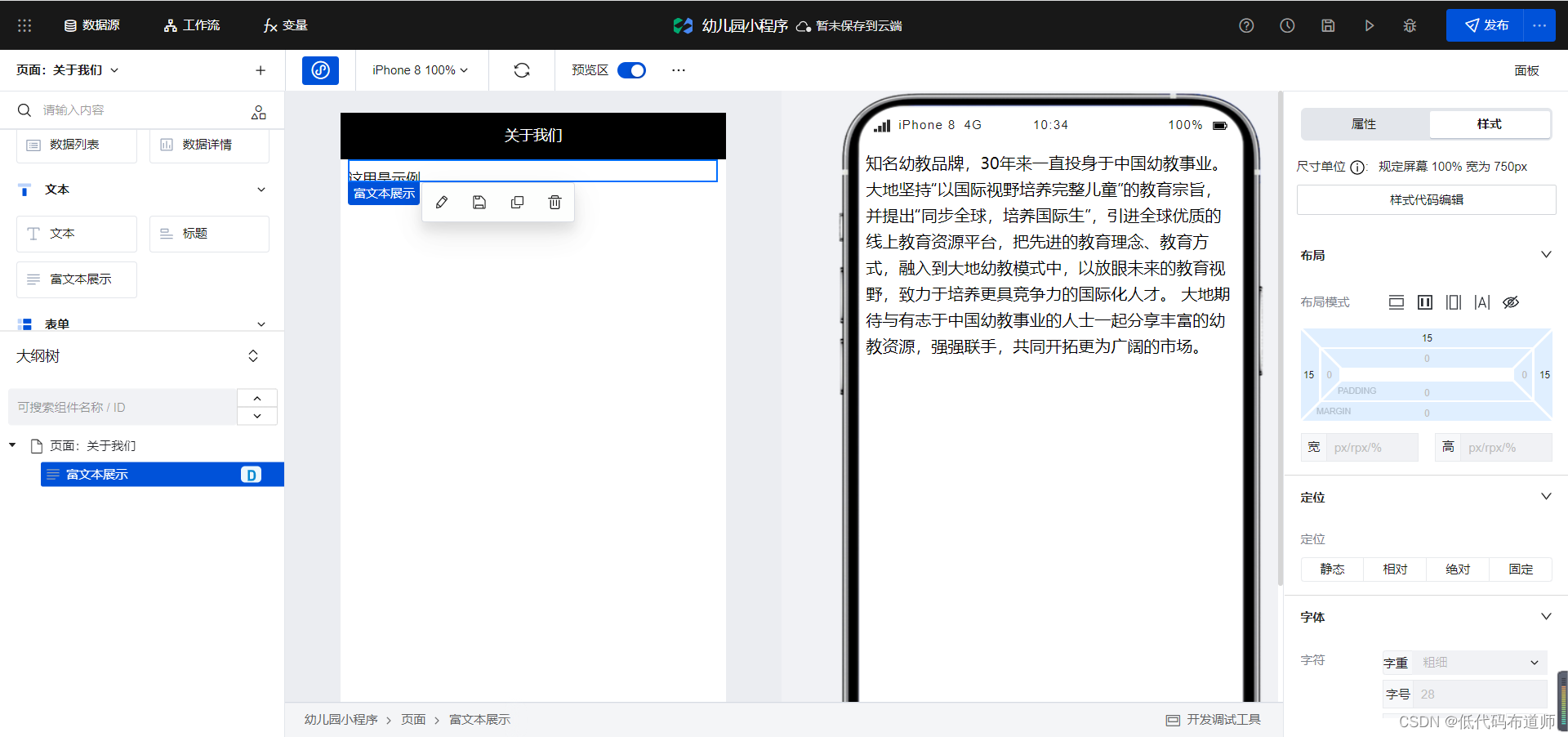The width and height of the screenshot is (1568, 737).
Task: Toggle the 预览区 preview switch
Action: click(632, 70)
